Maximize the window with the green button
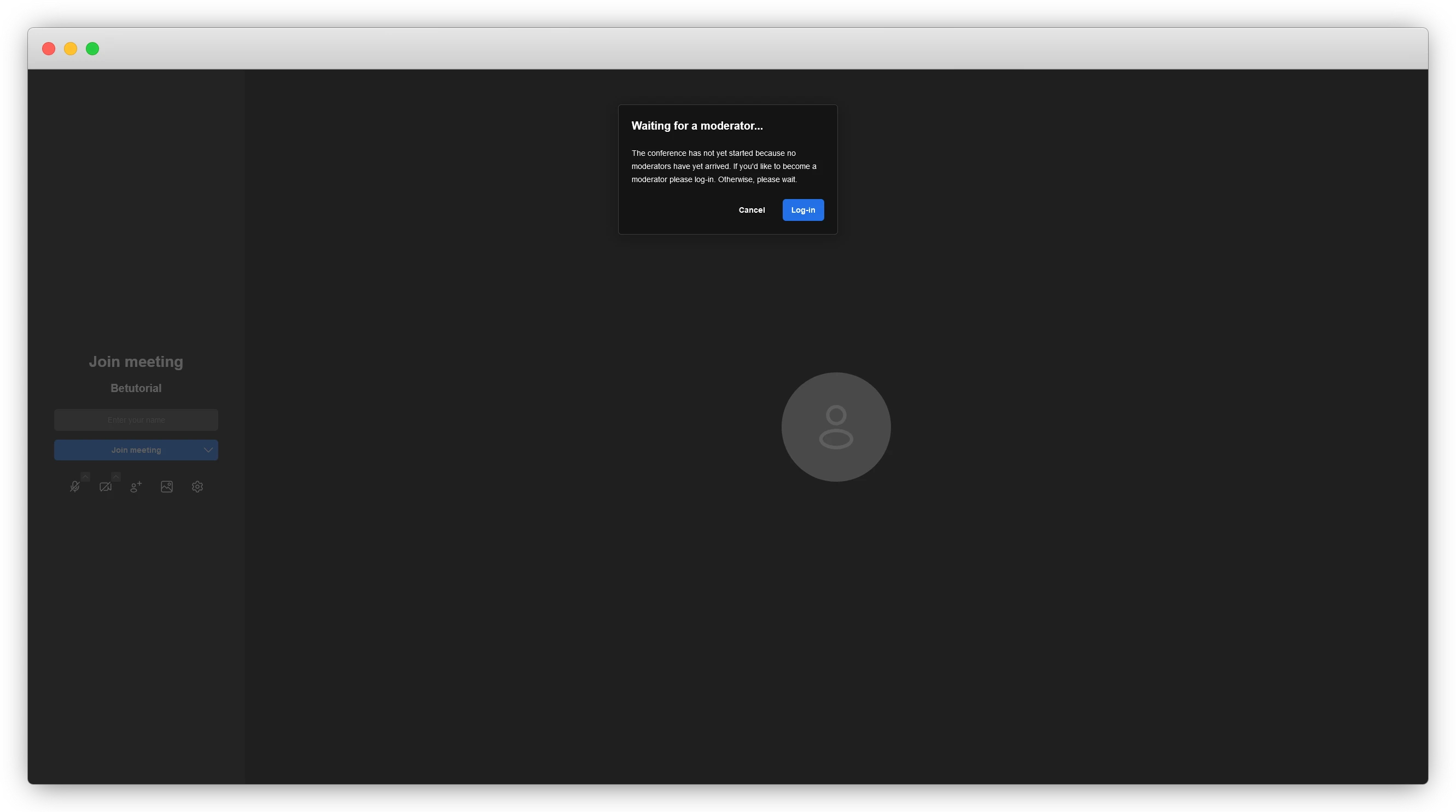 (92, 49)
